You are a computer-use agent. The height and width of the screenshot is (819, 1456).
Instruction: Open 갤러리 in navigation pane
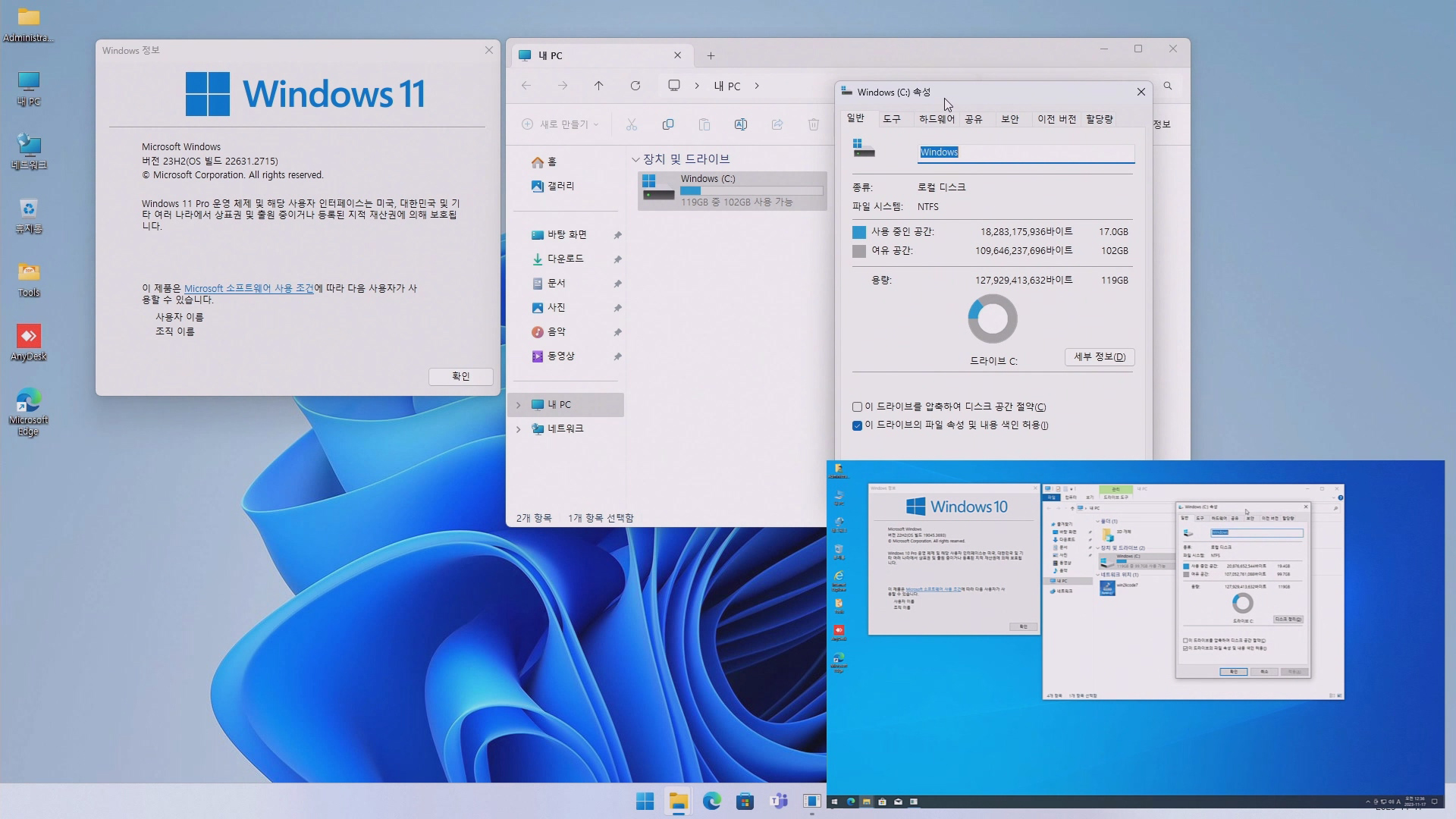553,187
